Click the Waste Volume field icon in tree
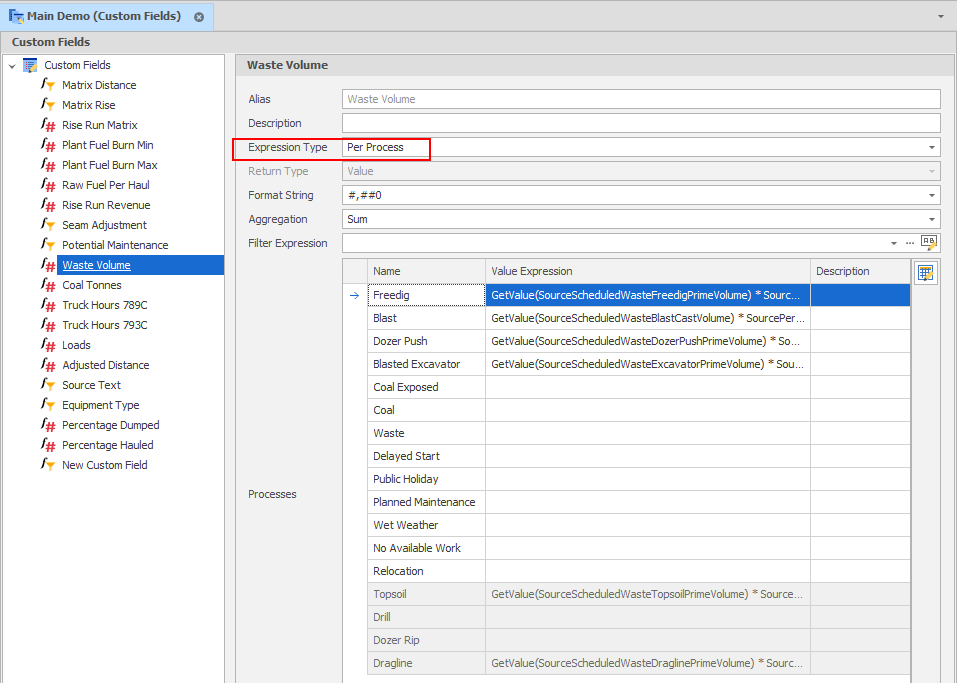The width and height of the screenshot is (957, 683). pyautogui.click(x=48, y=265)
